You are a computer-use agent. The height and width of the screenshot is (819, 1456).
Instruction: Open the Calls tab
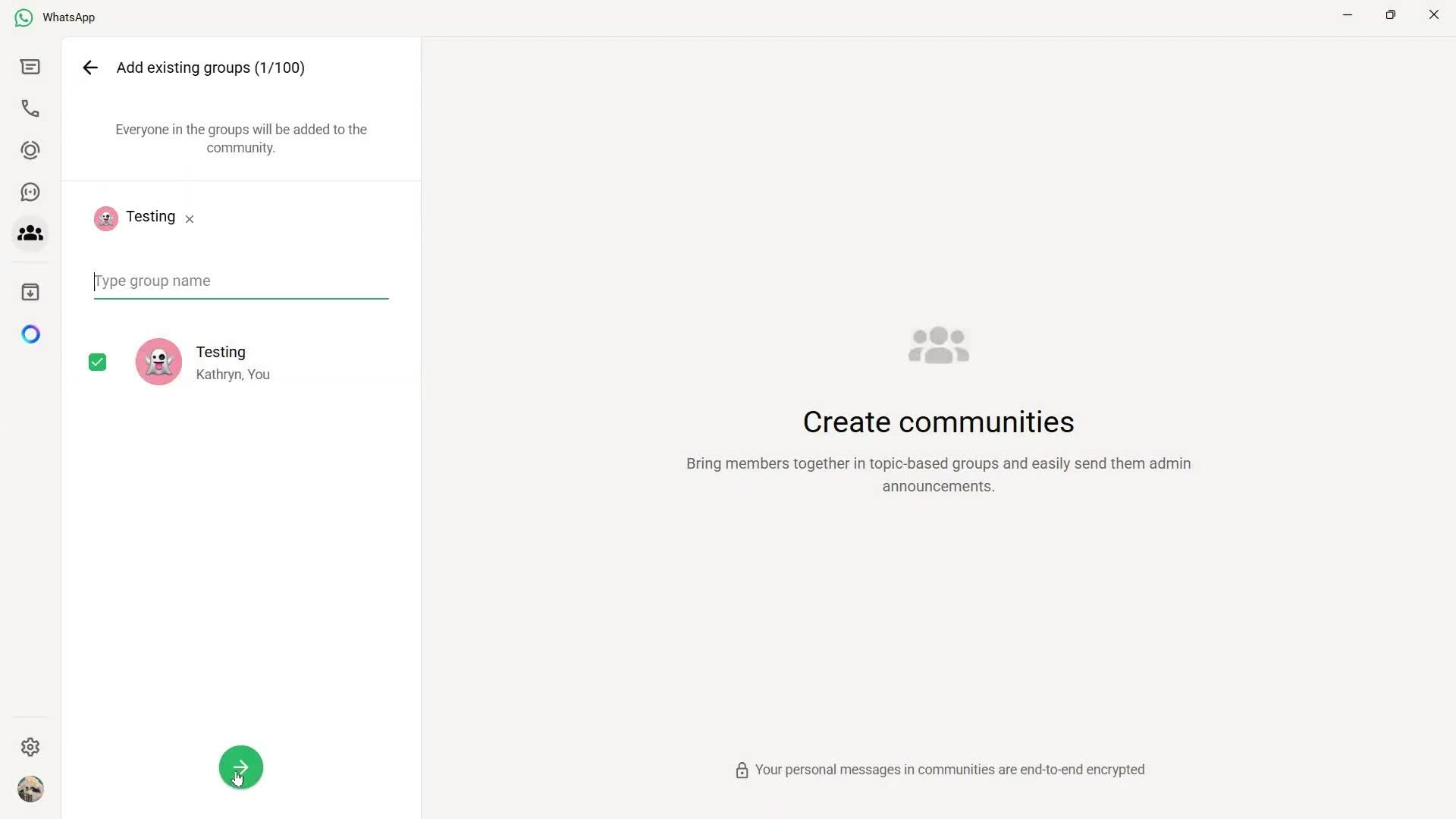[x=30, y=108]
